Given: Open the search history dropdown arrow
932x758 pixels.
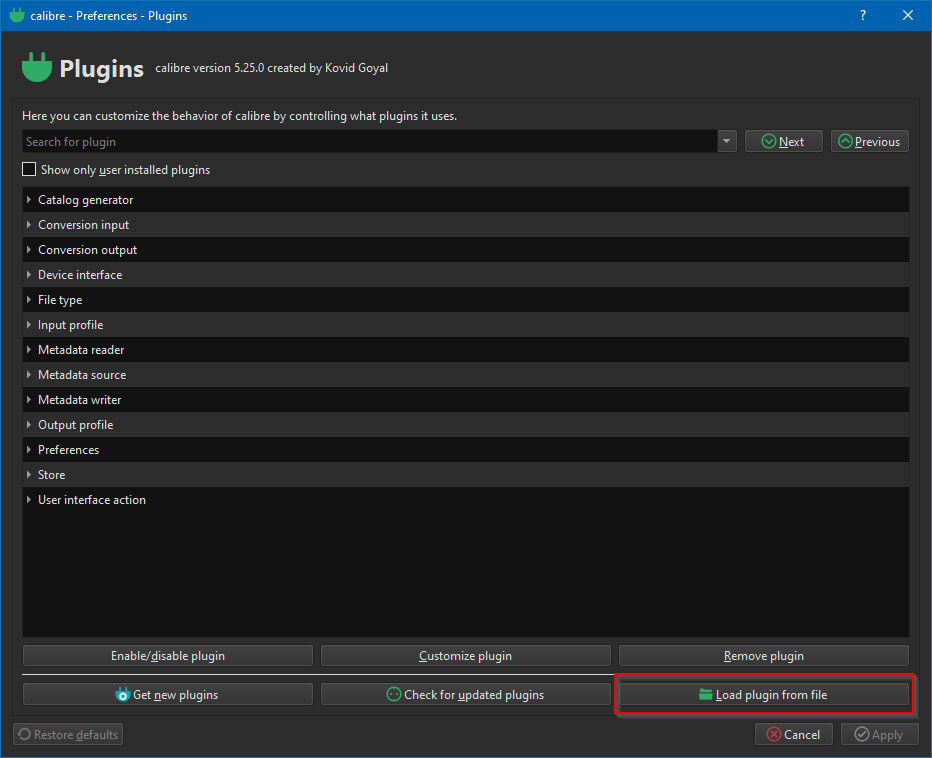Looking at the screenshot, I should 726,141.
